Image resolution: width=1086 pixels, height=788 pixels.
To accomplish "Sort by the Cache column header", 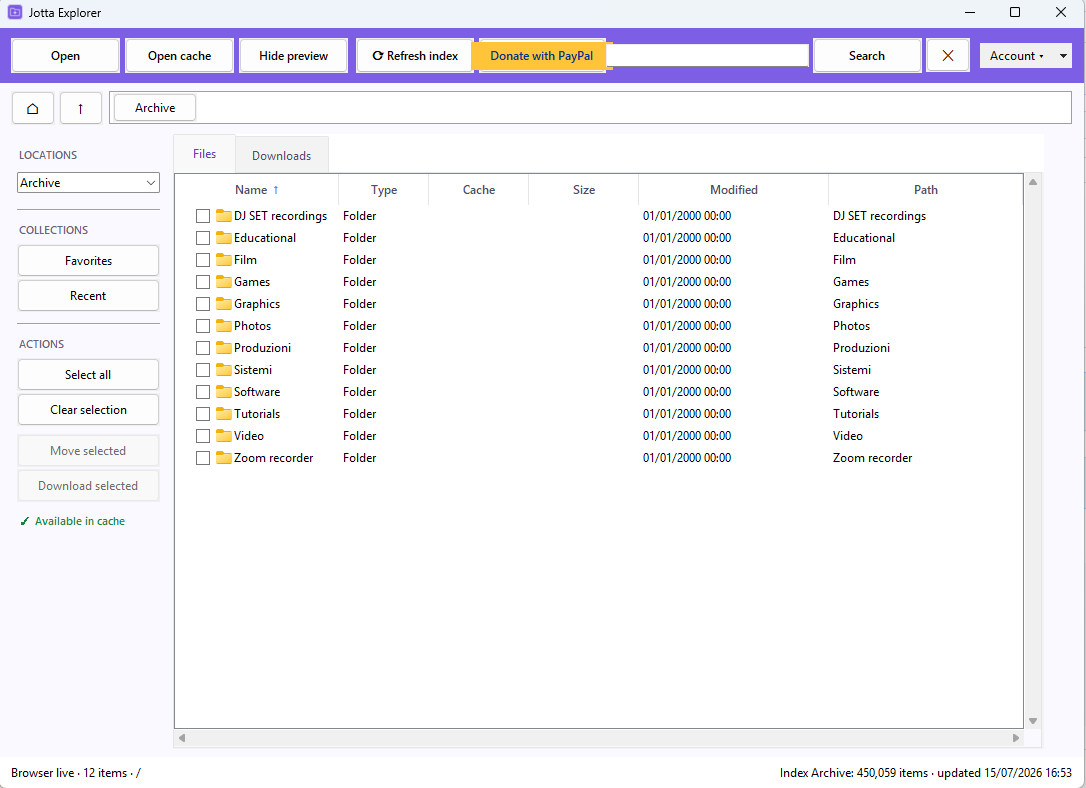I will pos(479,190).
